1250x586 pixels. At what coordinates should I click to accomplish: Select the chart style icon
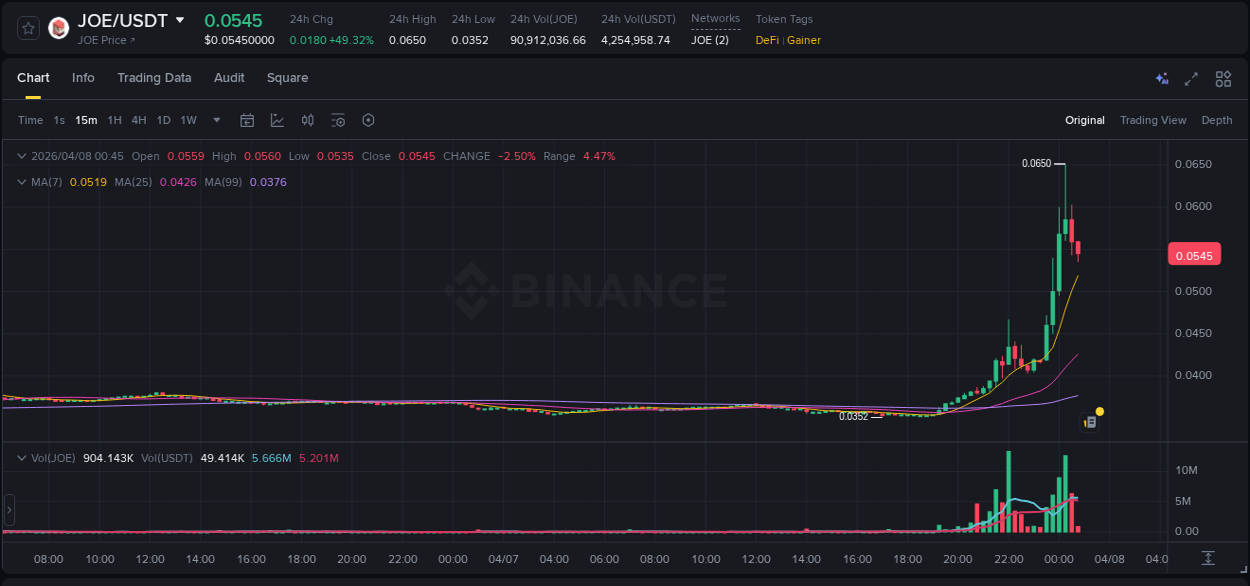[x=277, y=120]
